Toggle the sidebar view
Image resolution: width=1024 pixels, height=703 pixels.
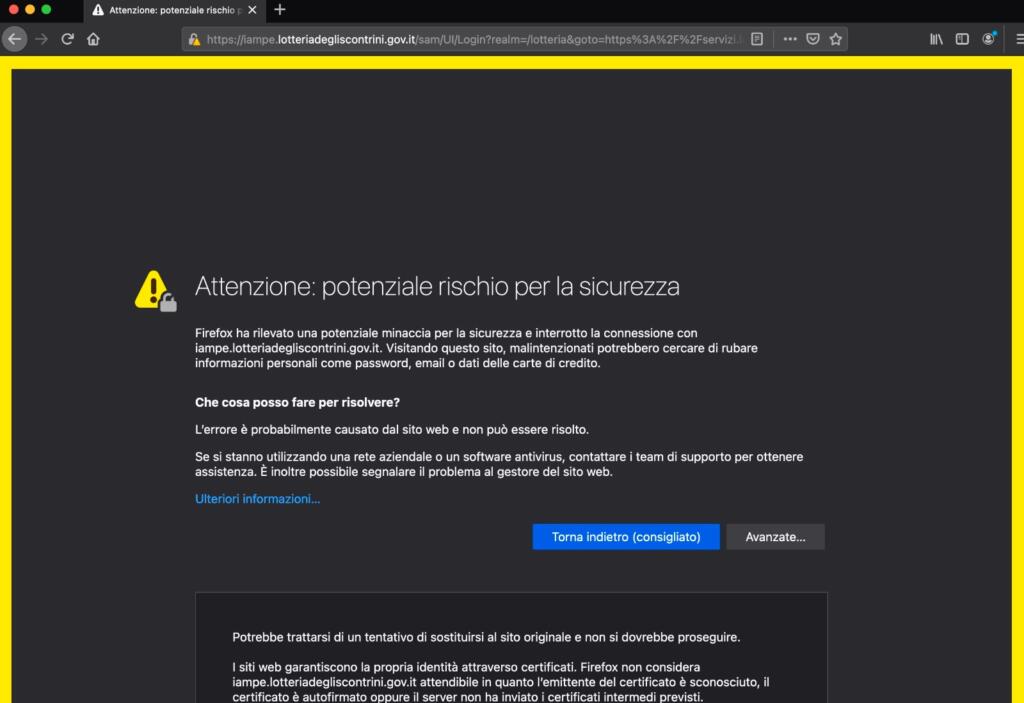962,39
